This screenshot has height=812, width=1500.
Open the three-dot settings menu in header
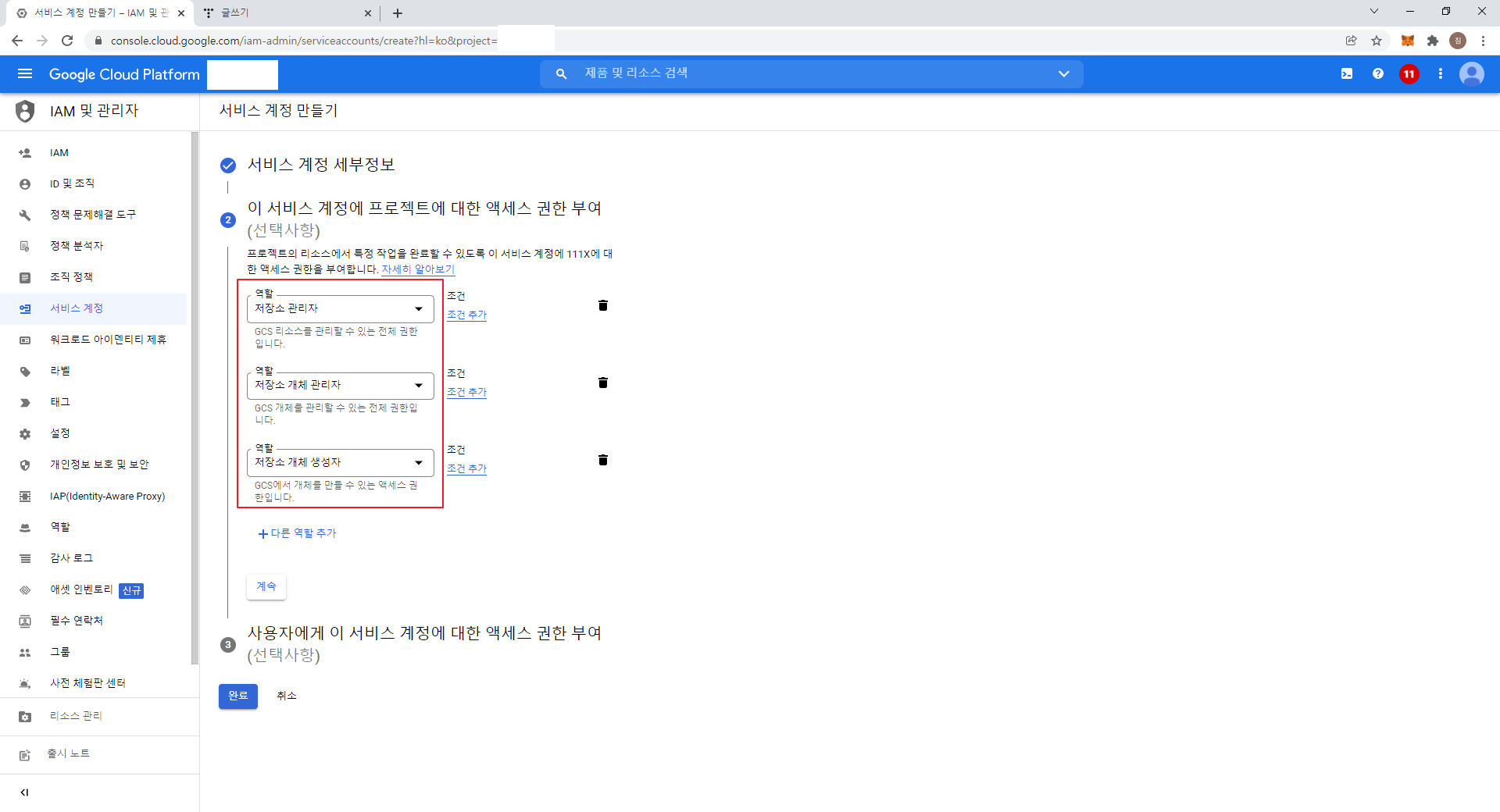[1441, 74]
